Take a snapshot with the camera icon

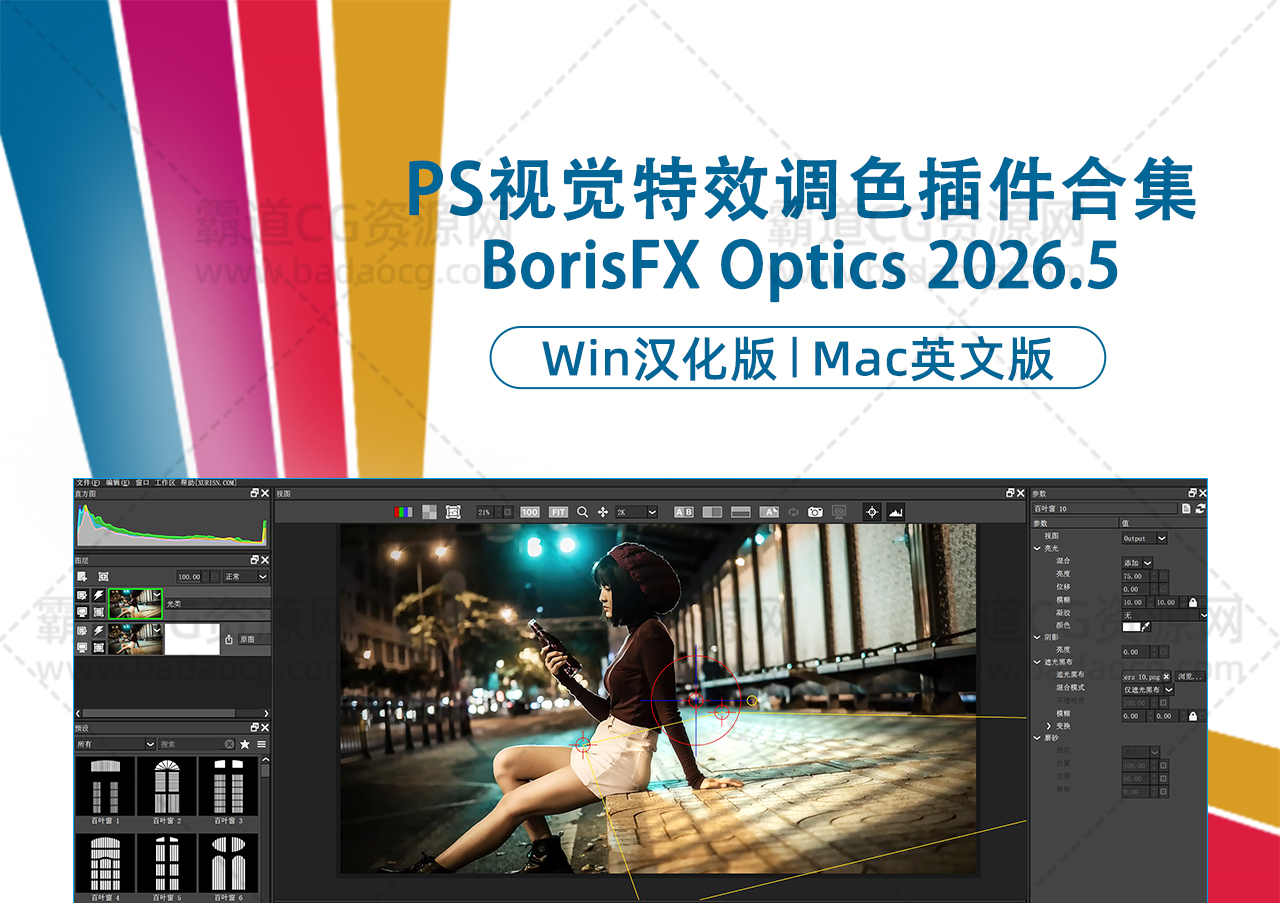pos(815,512)
